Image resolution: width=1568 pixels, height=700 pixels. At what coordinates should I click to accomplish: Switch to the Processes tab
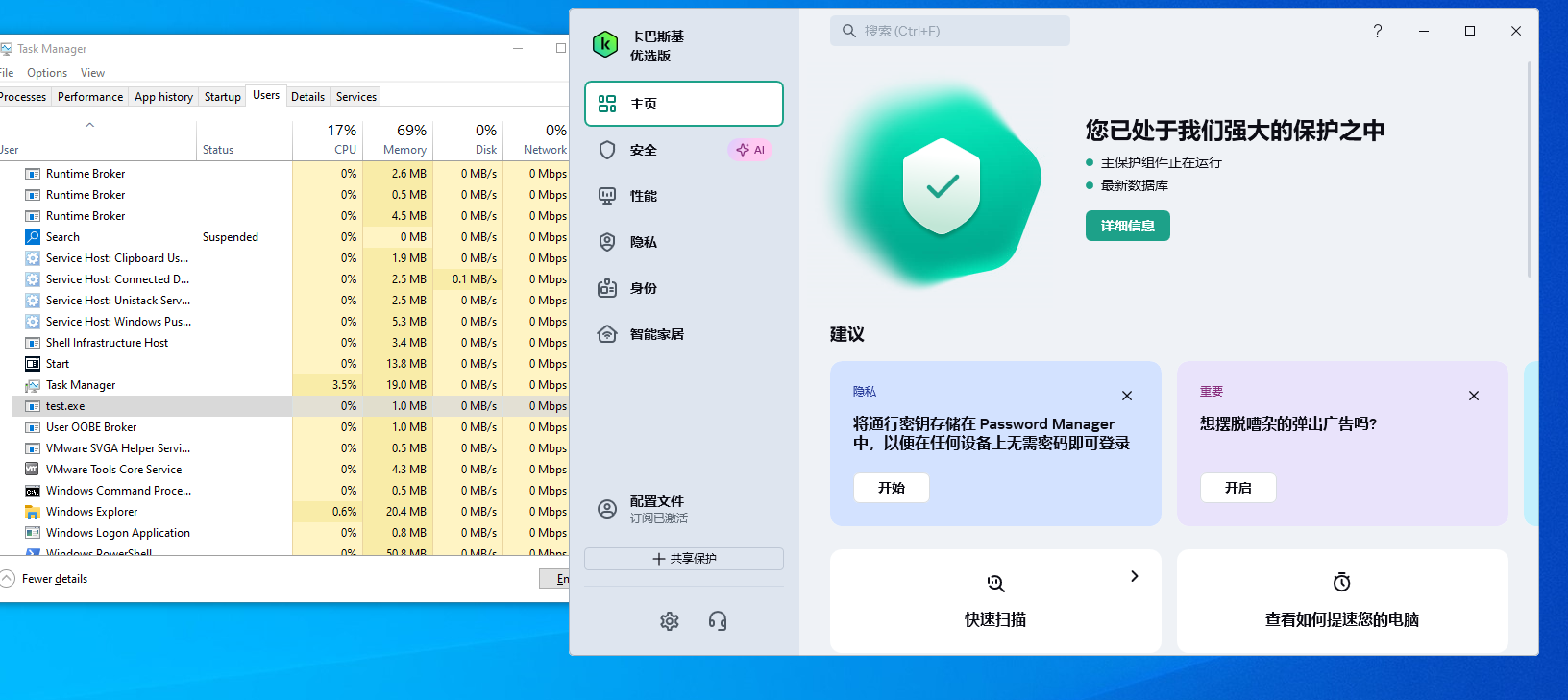[23, 97]
